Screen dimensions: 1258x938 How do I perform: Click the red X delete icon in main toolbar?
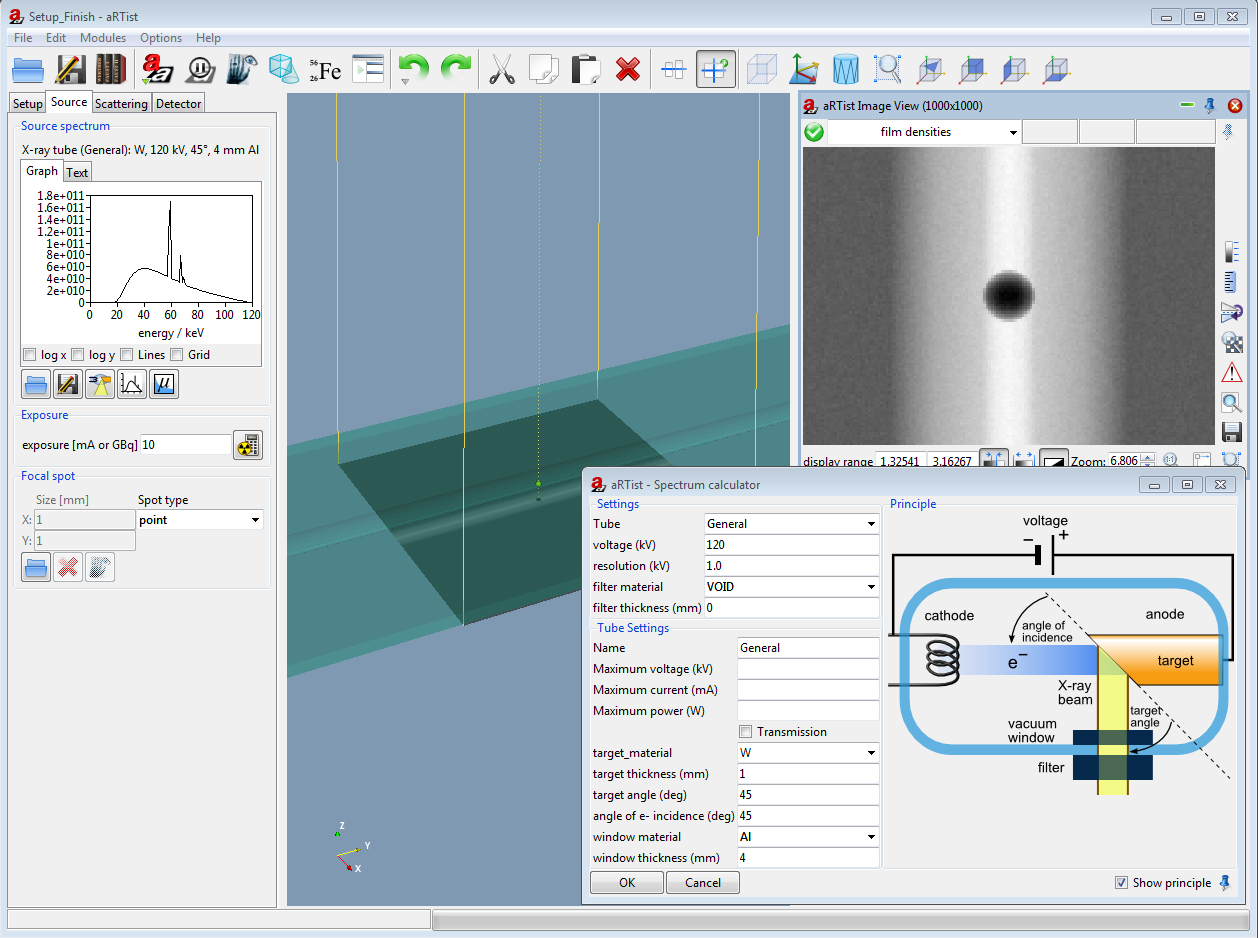[x=628, y=70]
